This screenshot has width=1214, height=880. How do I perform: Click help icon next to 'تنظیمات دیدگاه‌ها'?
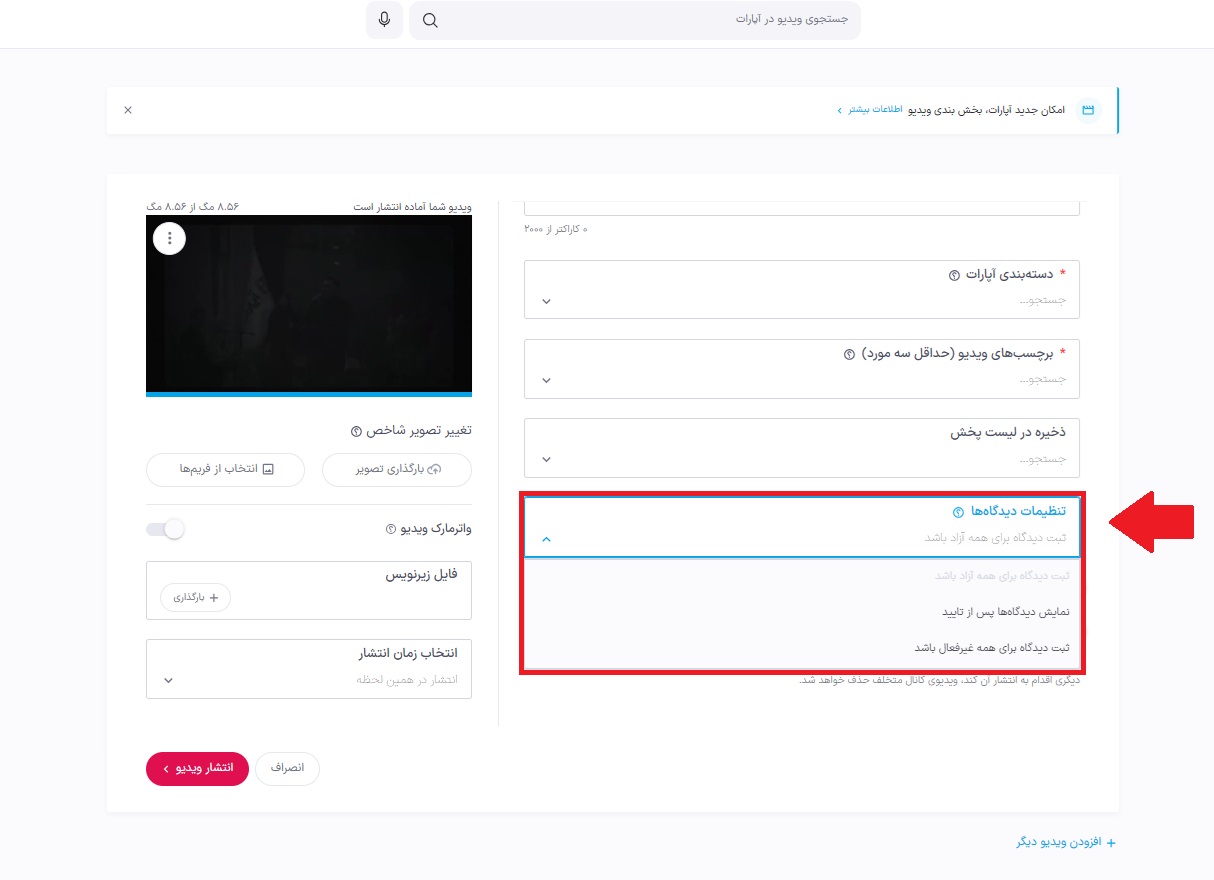point(958,512)
